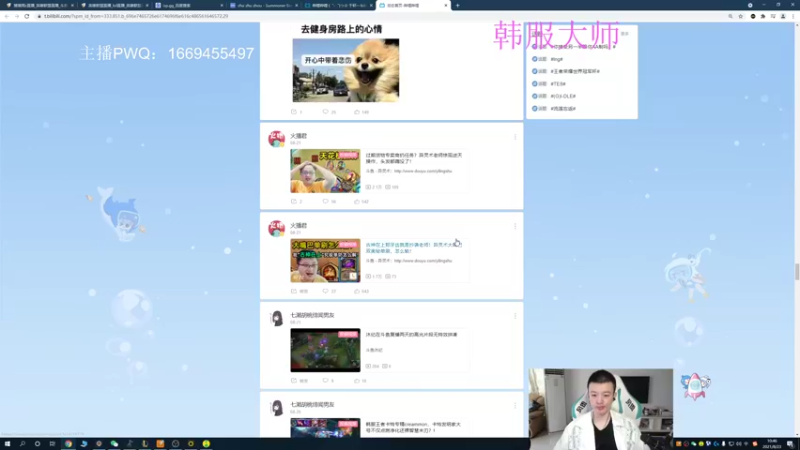Viewport: 800px width, 450px height.
Task: Open the #TES# trending topic
Action: tap(558, 84)
